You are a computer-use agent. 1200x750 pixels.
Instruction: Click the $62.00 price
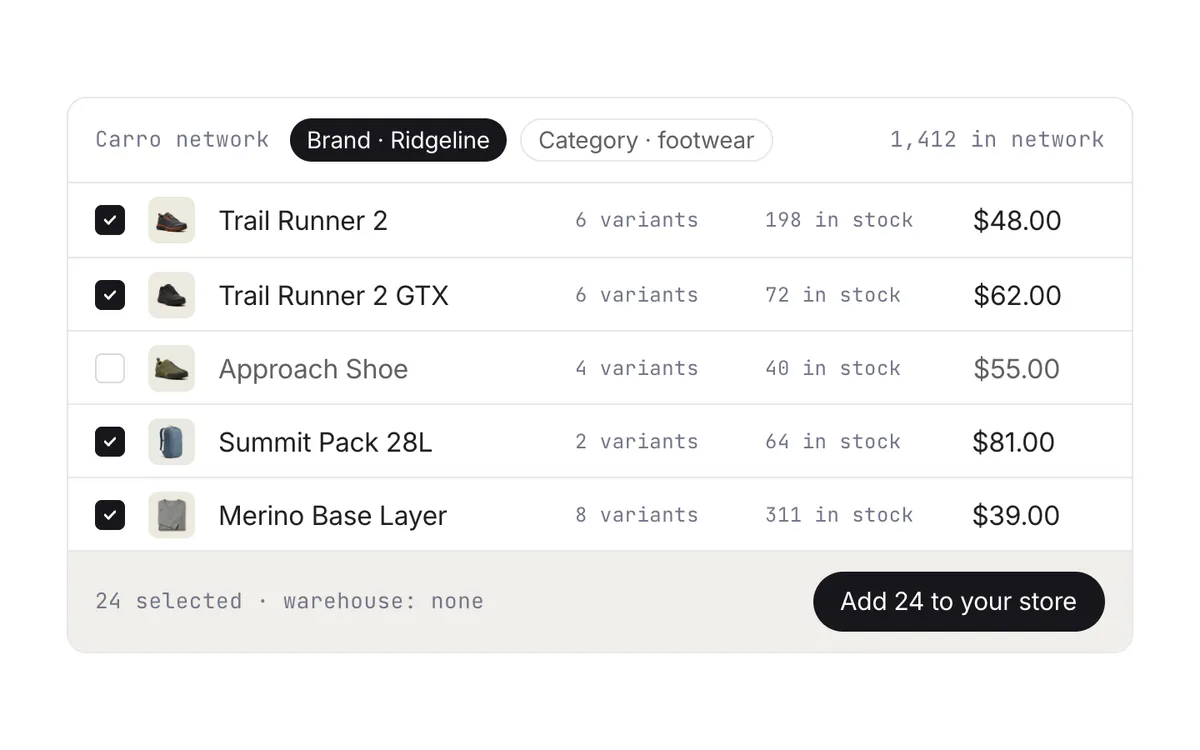(x=1017, y=295)
